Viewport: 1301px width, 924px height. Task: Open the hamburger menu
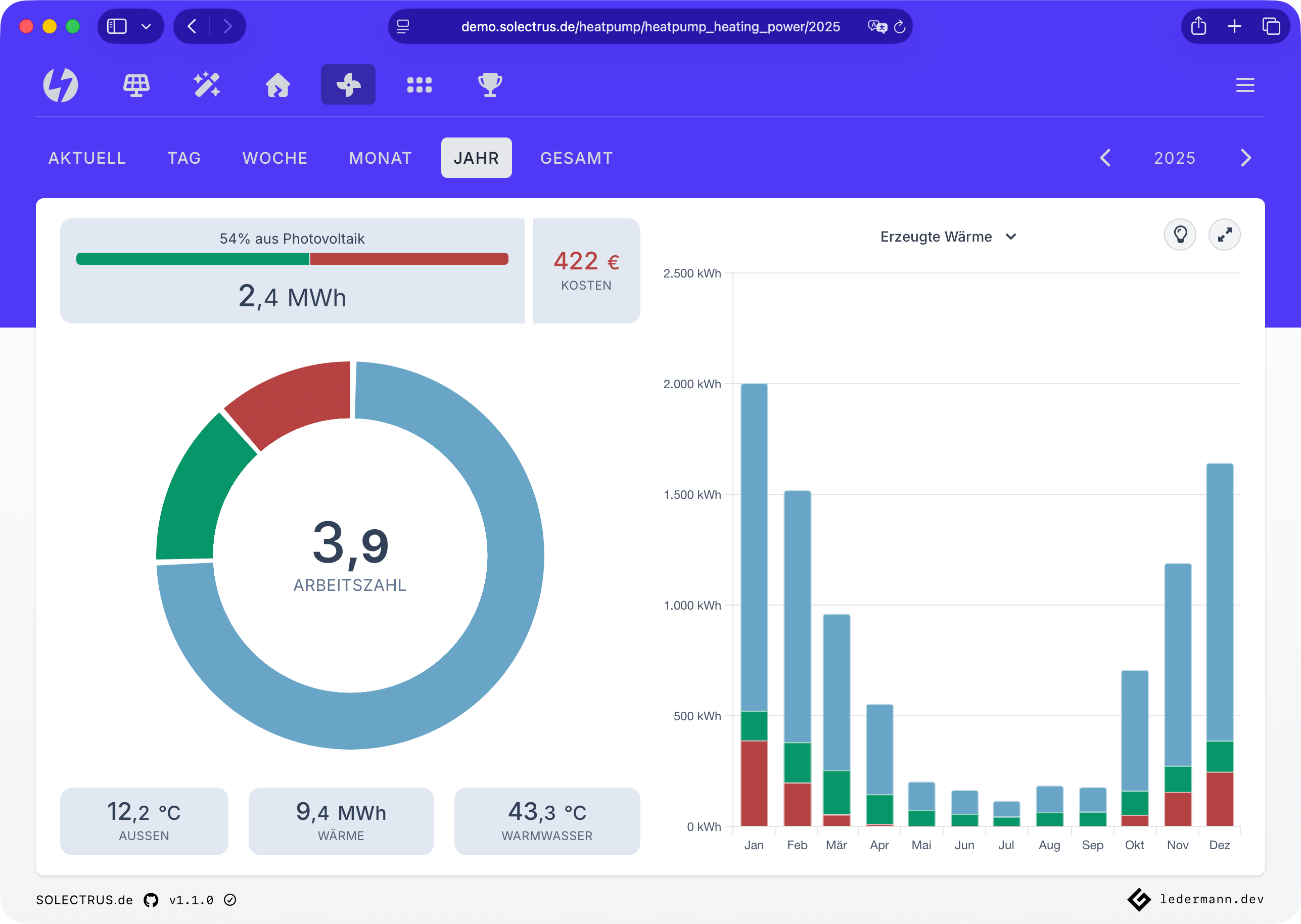pos(1245,85)
